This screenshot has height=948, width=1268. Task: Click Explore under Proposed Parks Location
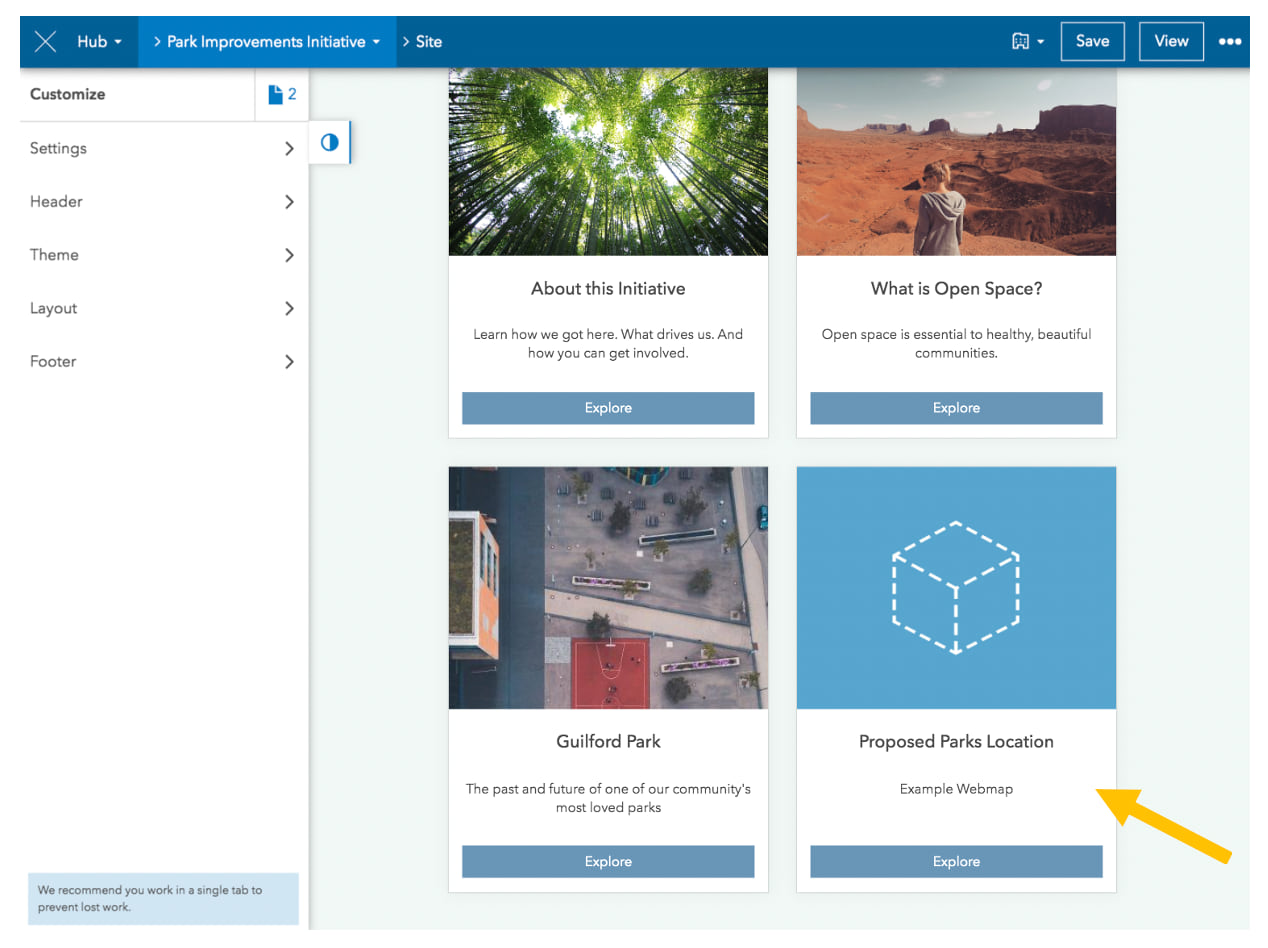956,861
